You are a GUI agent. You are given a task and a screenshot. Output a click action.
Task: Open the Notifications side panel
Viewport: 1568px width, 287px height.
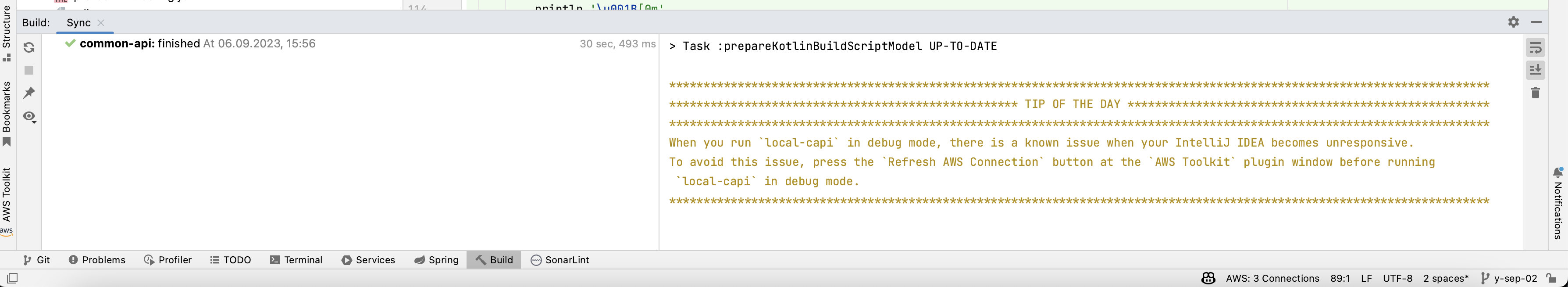[1557, 203]
